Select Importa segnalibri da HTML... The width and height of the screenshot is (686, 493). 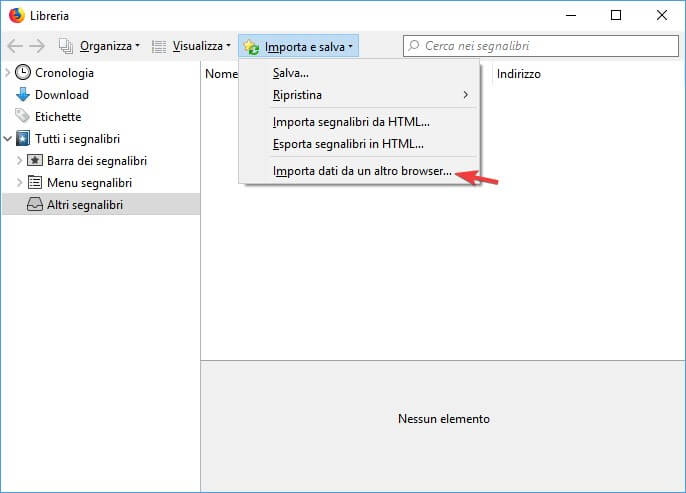coord(359,122)
